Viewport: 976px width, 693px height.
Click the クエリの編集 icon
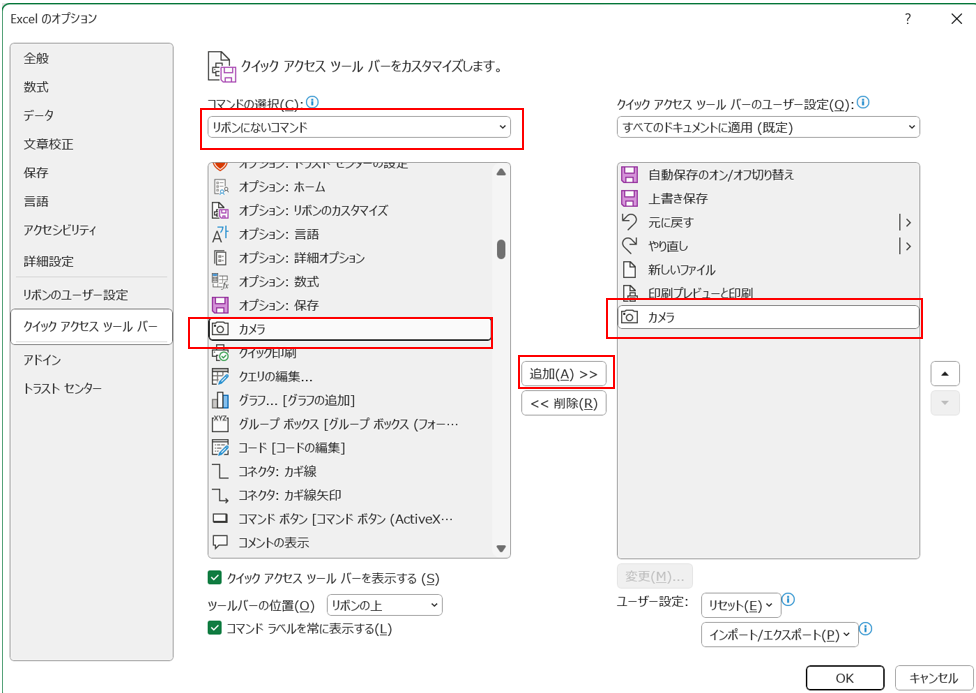click(x=220, y=377)
